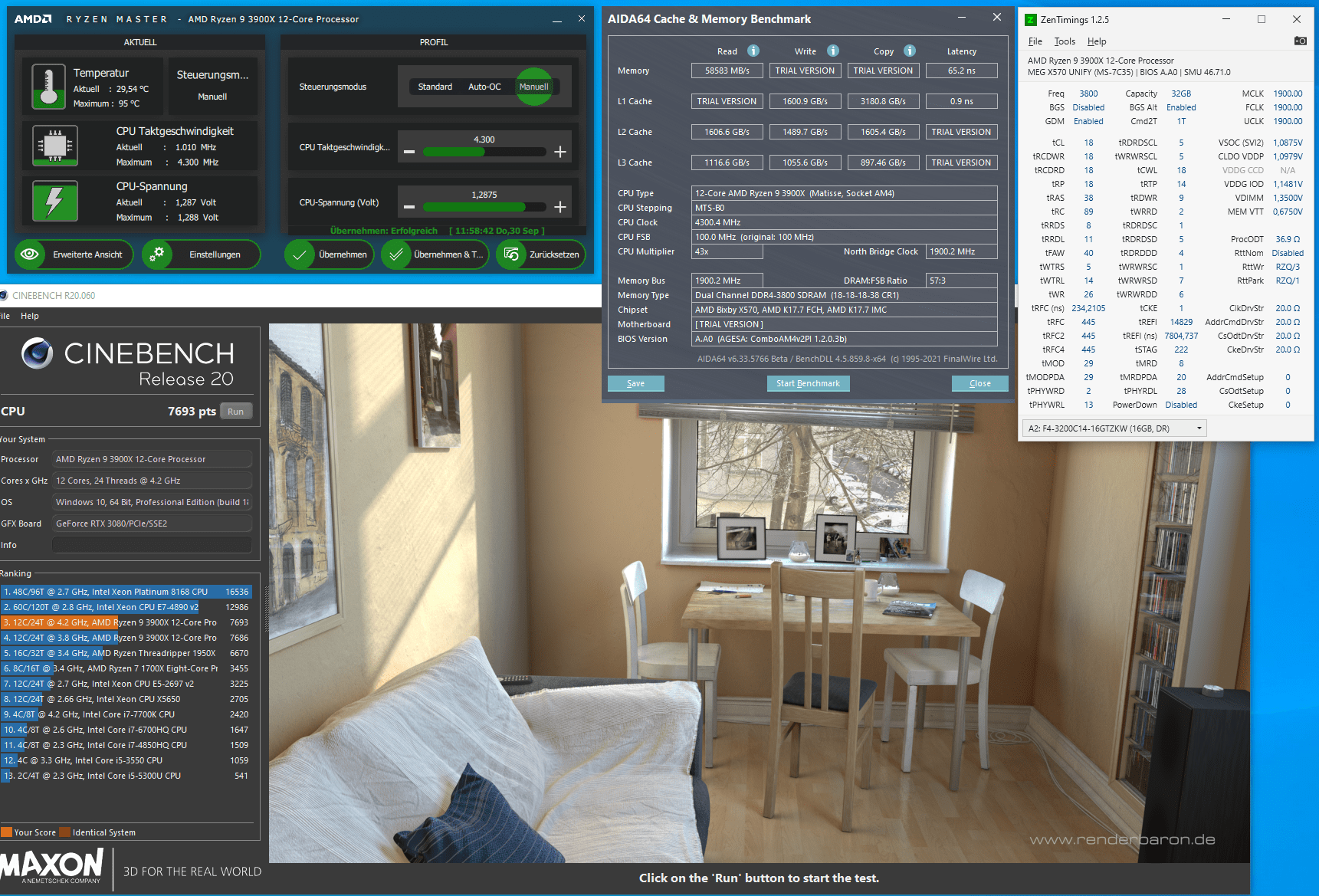Click the GFX Board field GeForce RTX 3080
This screenshot has height=896, width=1319.
click(152, 523)
